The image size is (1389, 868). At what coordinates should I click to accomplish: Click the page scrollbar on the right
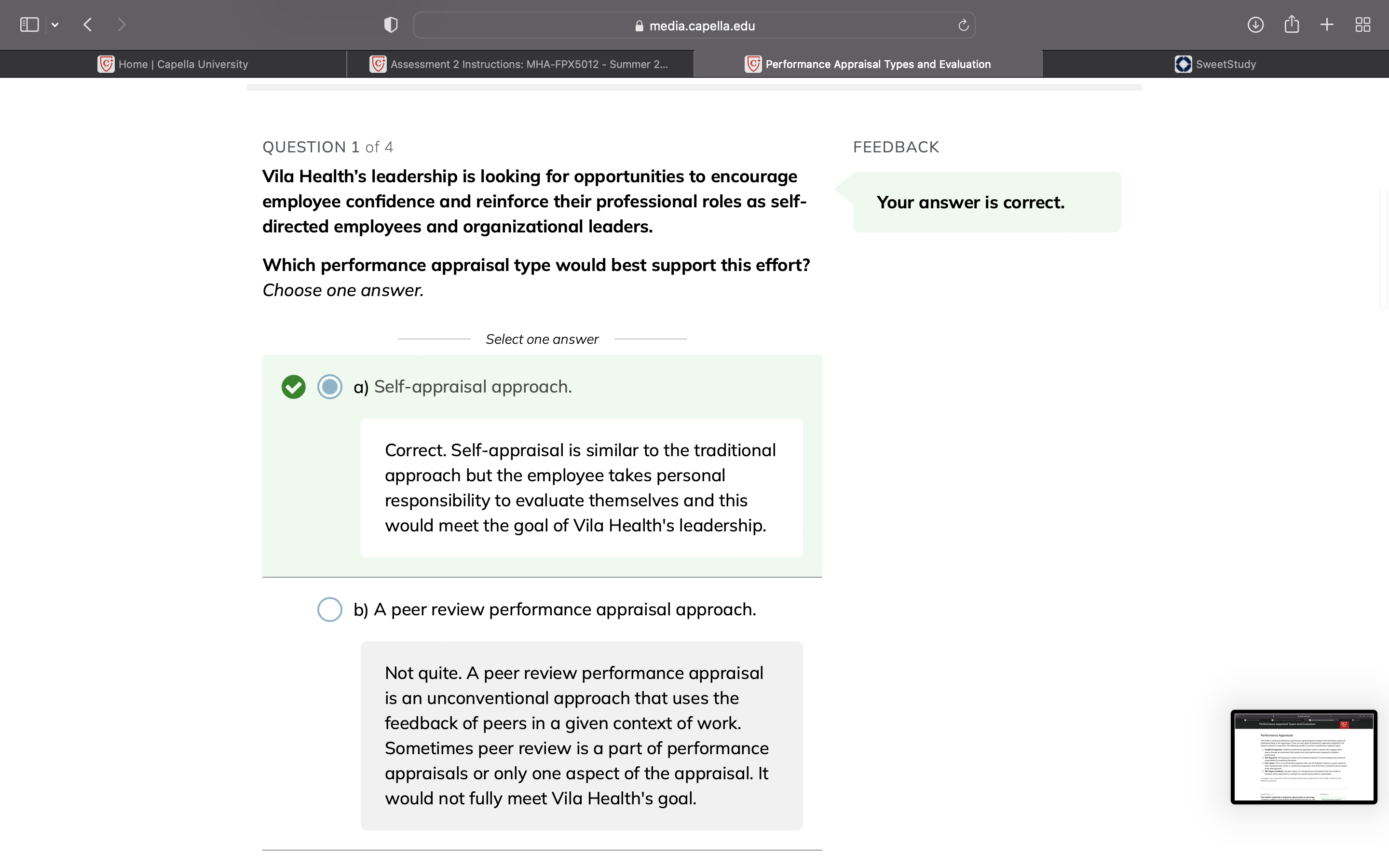(1384, 248)
